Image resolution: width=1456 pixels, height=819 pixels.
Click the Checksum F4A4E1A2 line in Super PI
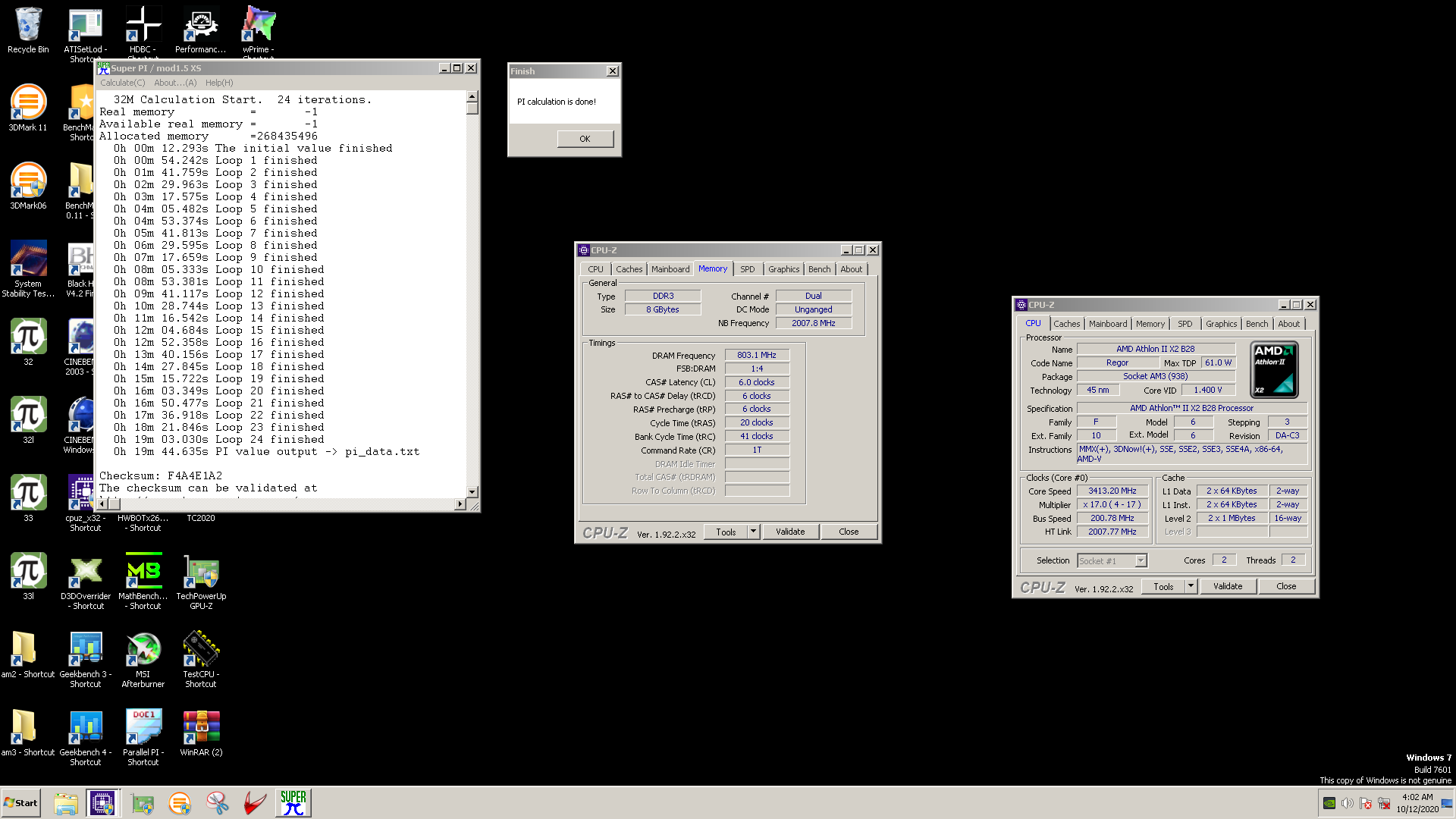coord(161,475)
